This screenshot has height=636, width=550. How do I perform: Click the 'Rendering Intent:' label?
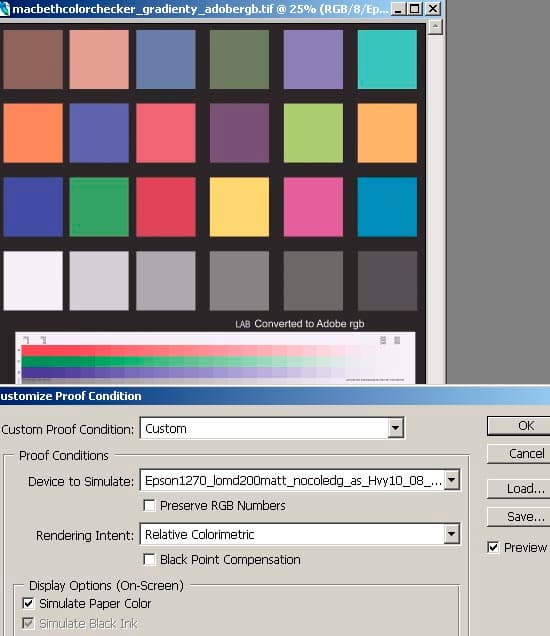pyautogui.click(x=85, y=535)
